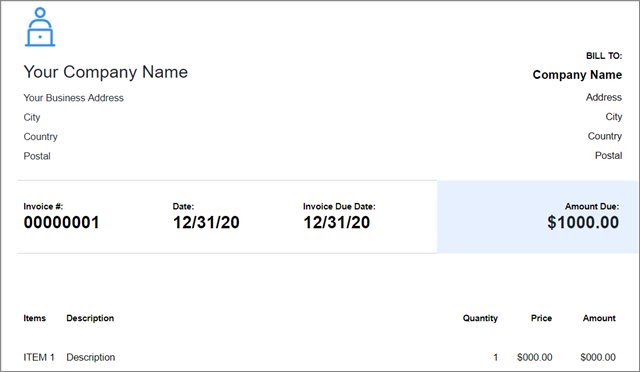Select the 'Your Company Name' heading
Image resolution: width=640 pixels, height=372 pixels.
[x=106, y=72]
